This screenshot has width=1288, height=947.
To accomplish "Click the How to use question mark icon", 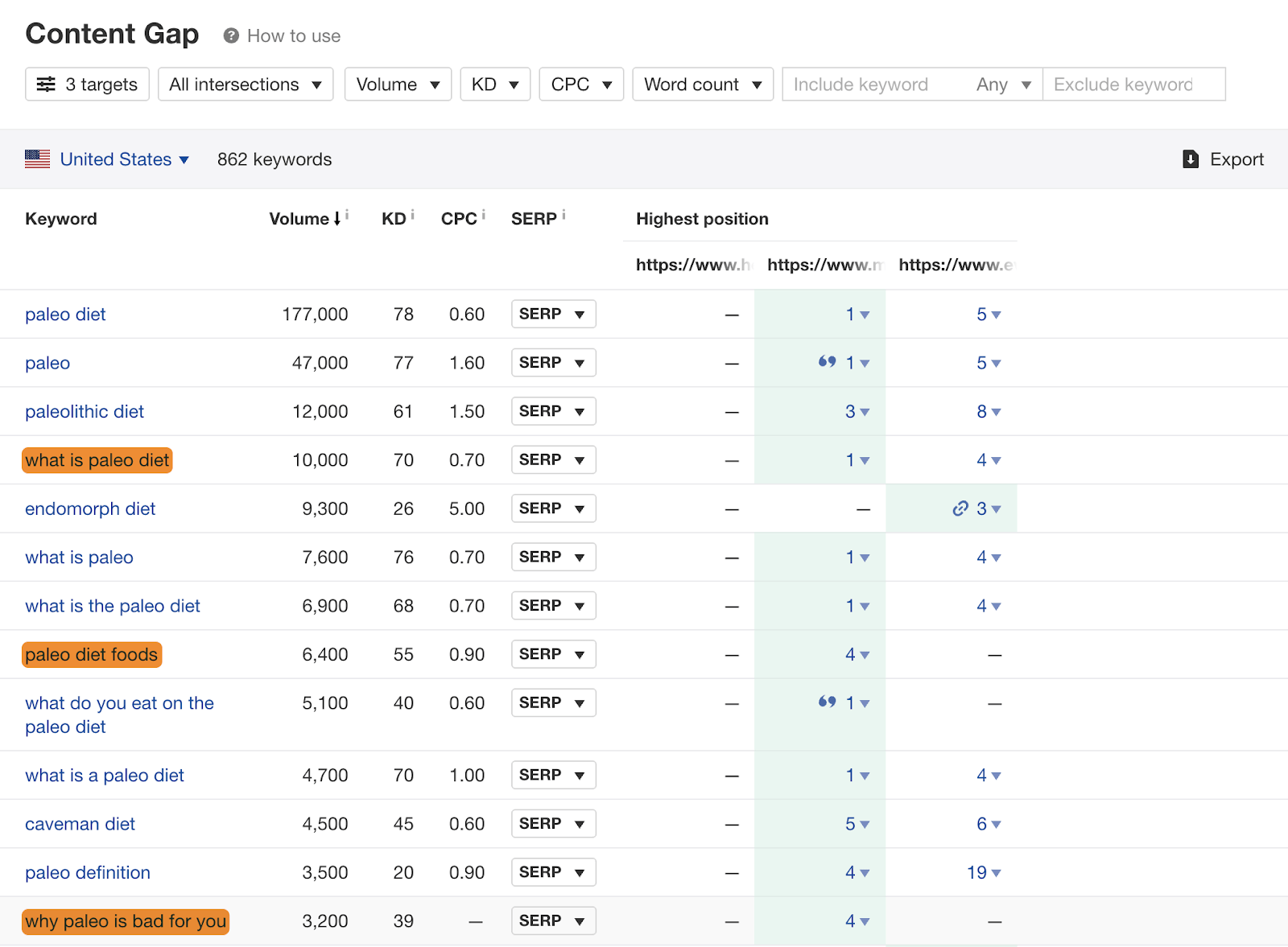I will coord(230,35).
